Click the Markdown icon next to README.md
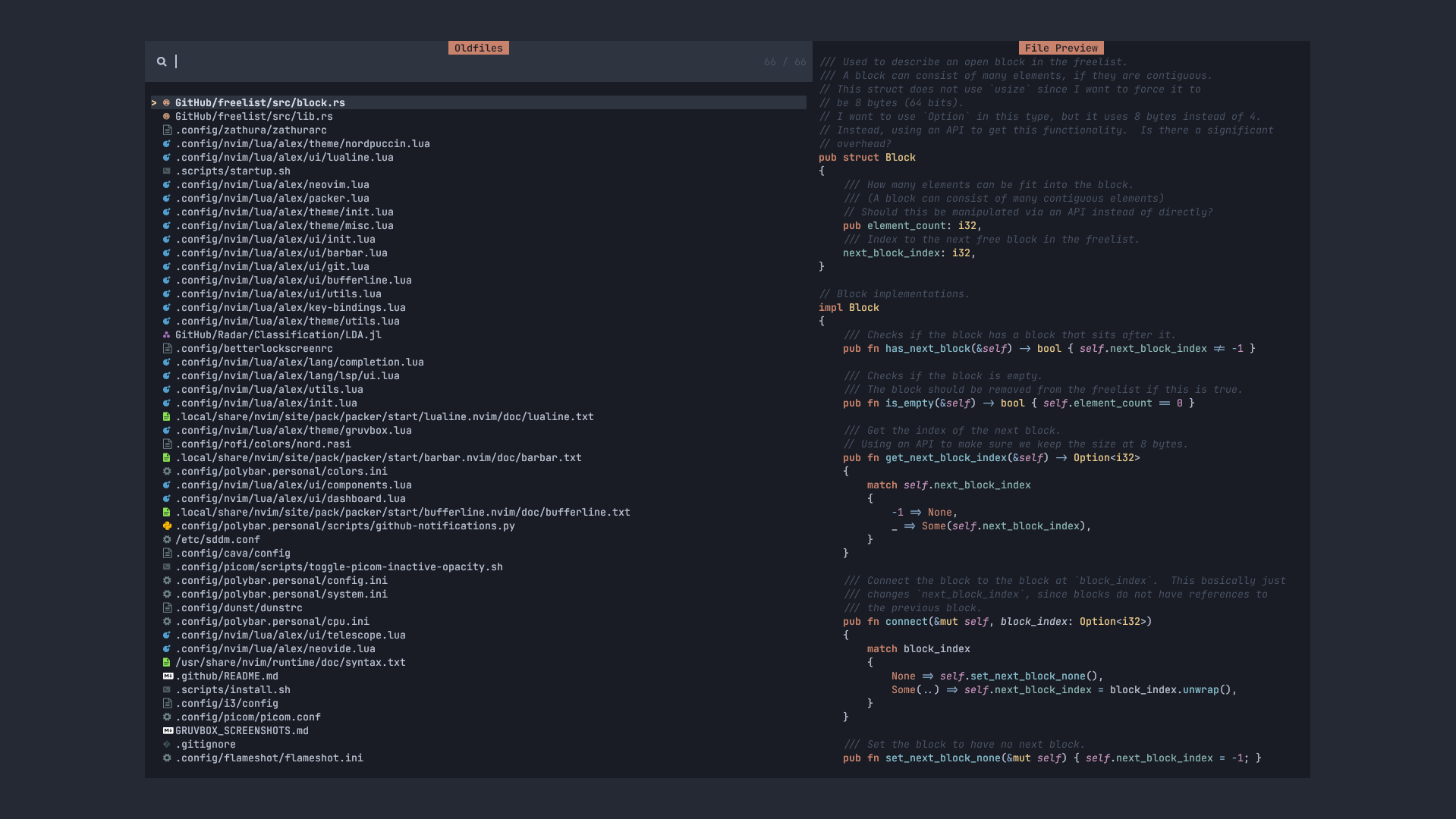 tap(168, 676)
